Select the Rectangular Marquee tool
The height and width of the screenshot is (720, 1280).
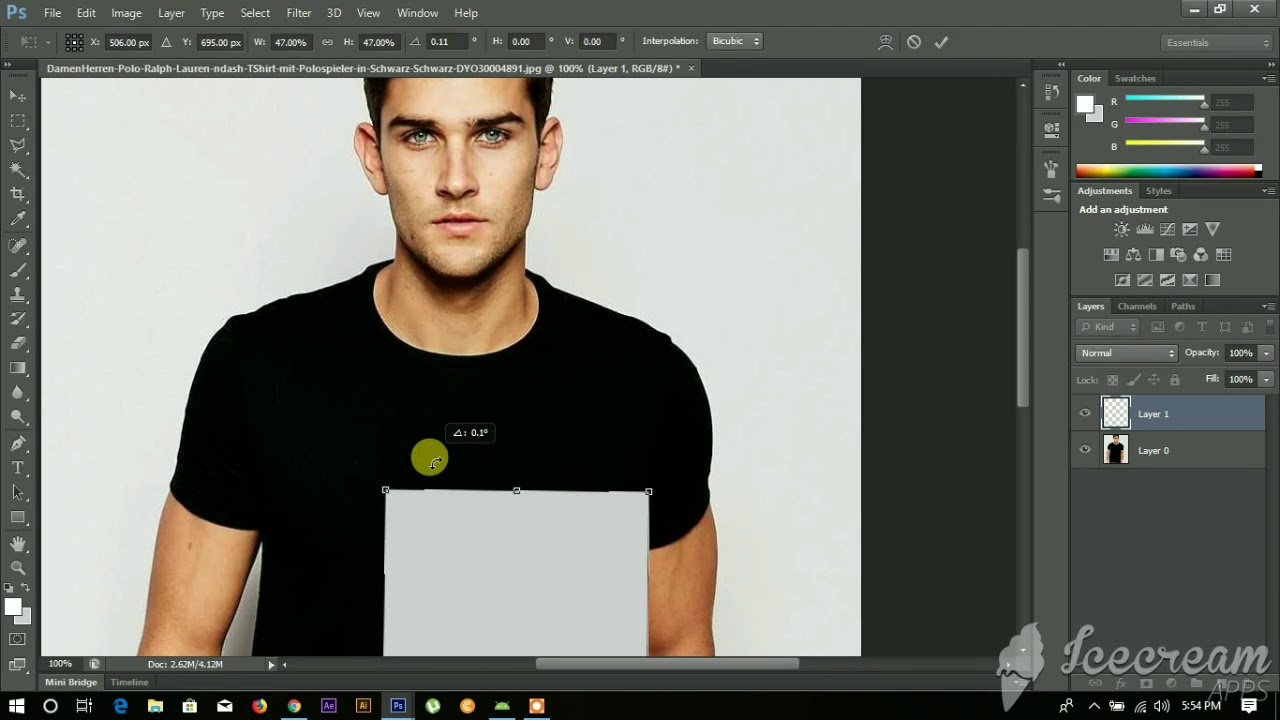[x=18, y=121]
